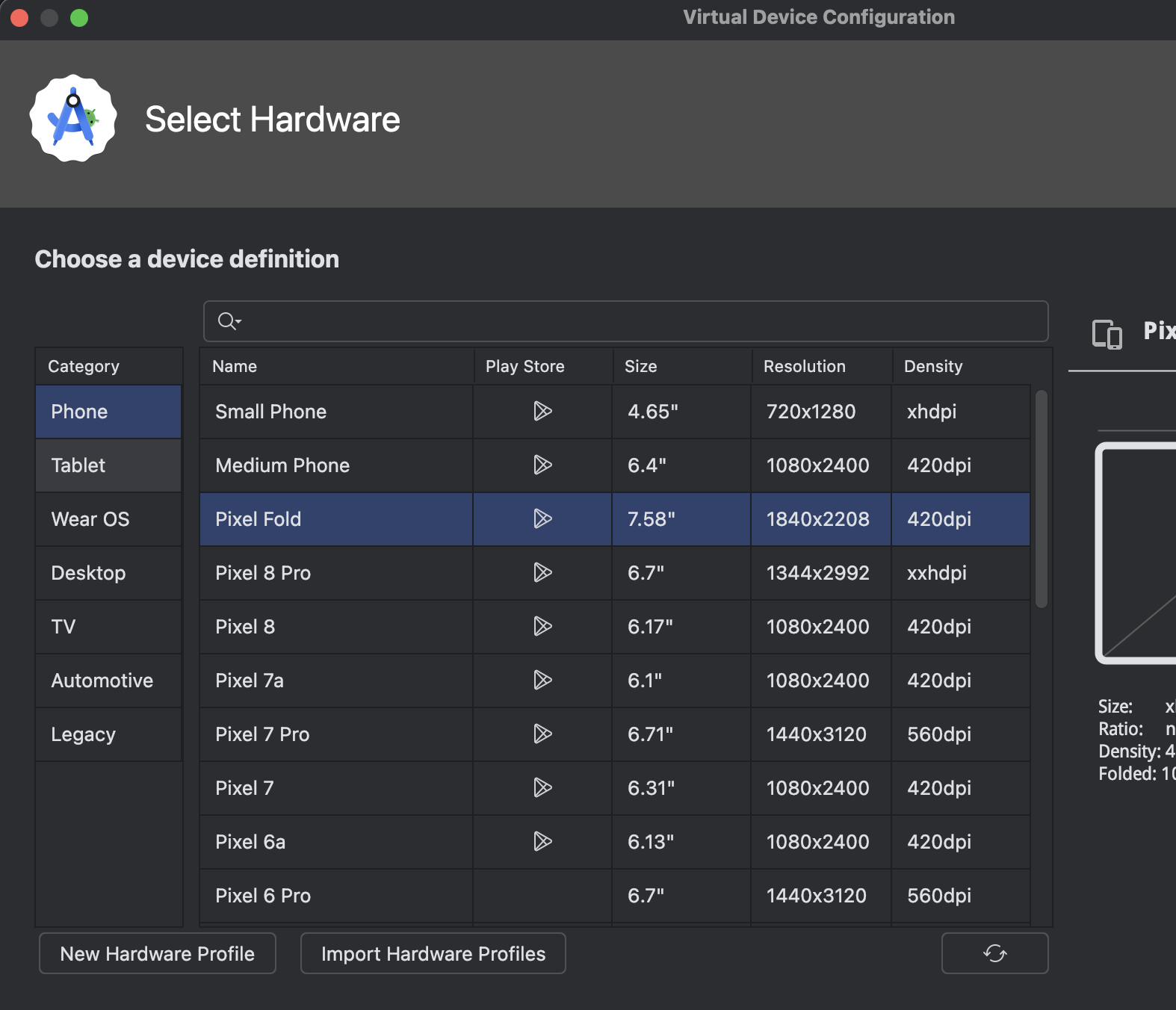This screenshot has width=1176, height=1010.
Task: Select the Pixel 7 device name
Action: (336, 788)
